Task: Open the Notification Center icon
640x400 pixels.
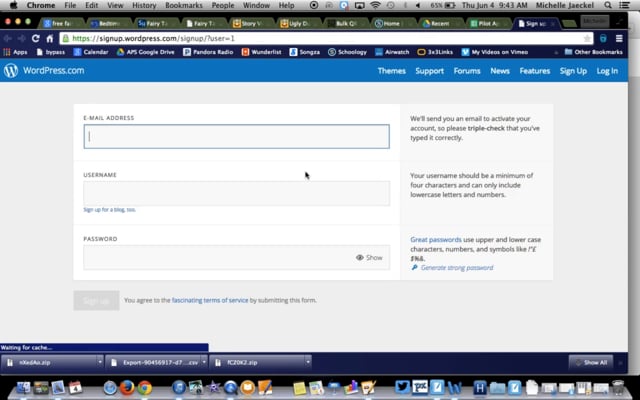Action: tap(624, 5)
